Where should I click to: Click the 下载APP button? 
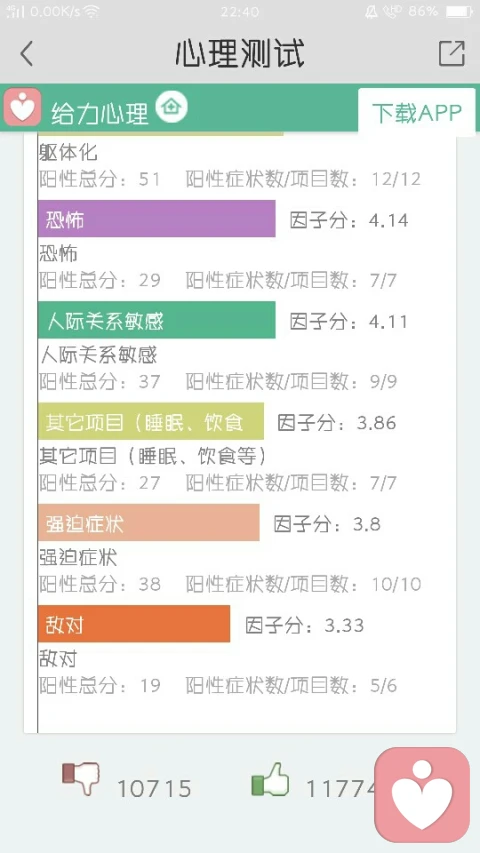tap(416, 113)
